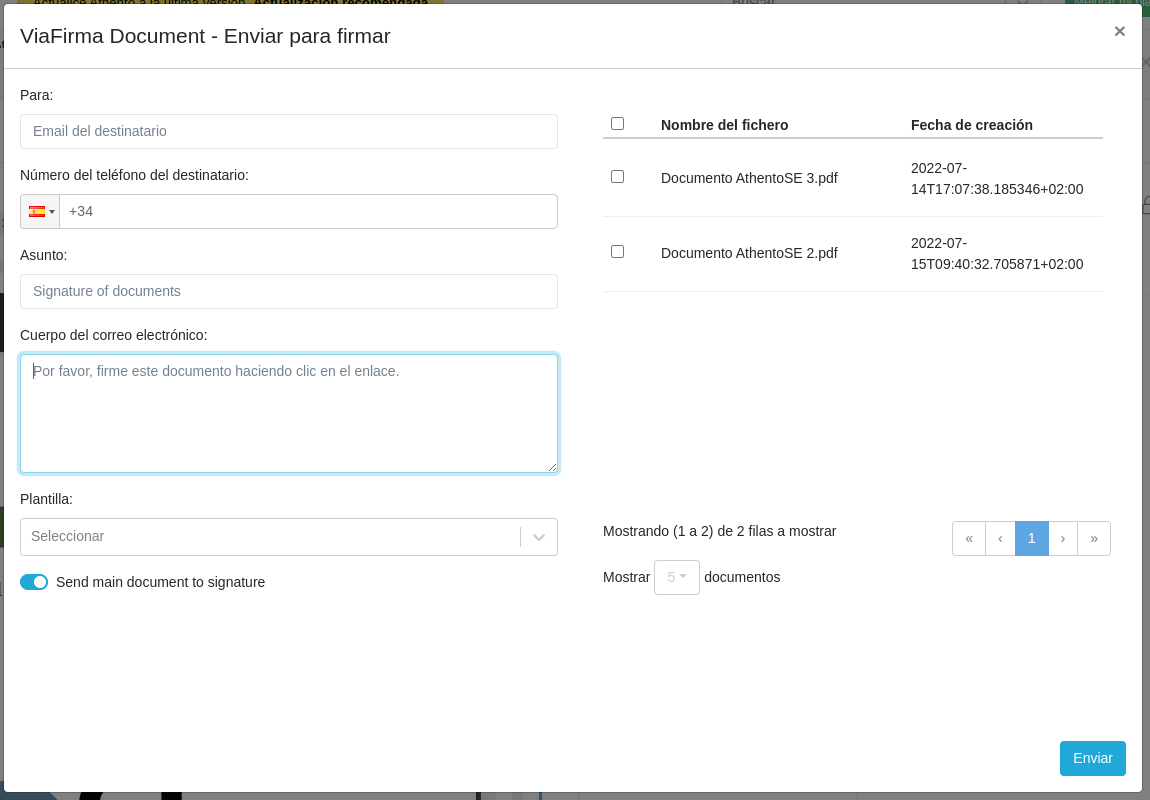Click the Asunto subject input field
The height and width of the screenshot is (800, 1150).
pyautogui.click(x=288, y=291)
